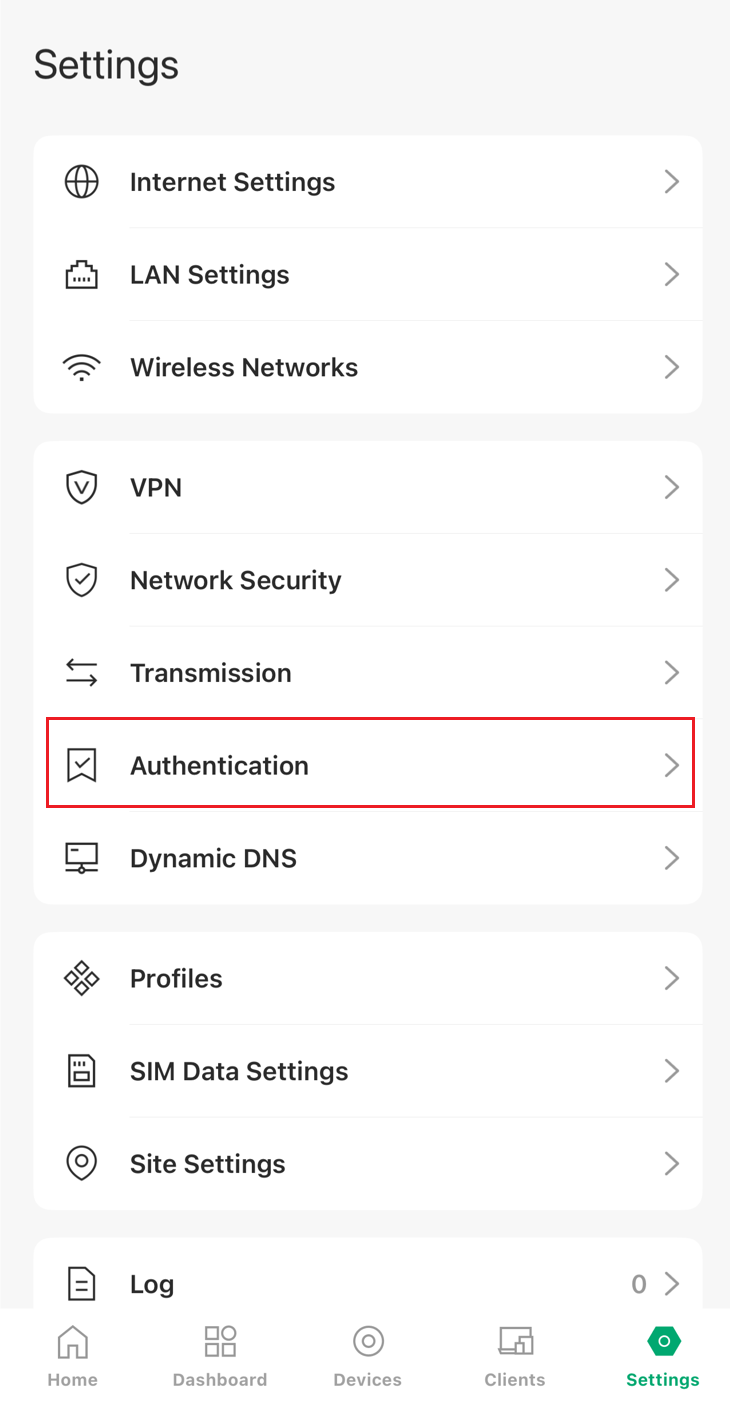Tap the Authentication bookmark icon

(x=81, y=766)
